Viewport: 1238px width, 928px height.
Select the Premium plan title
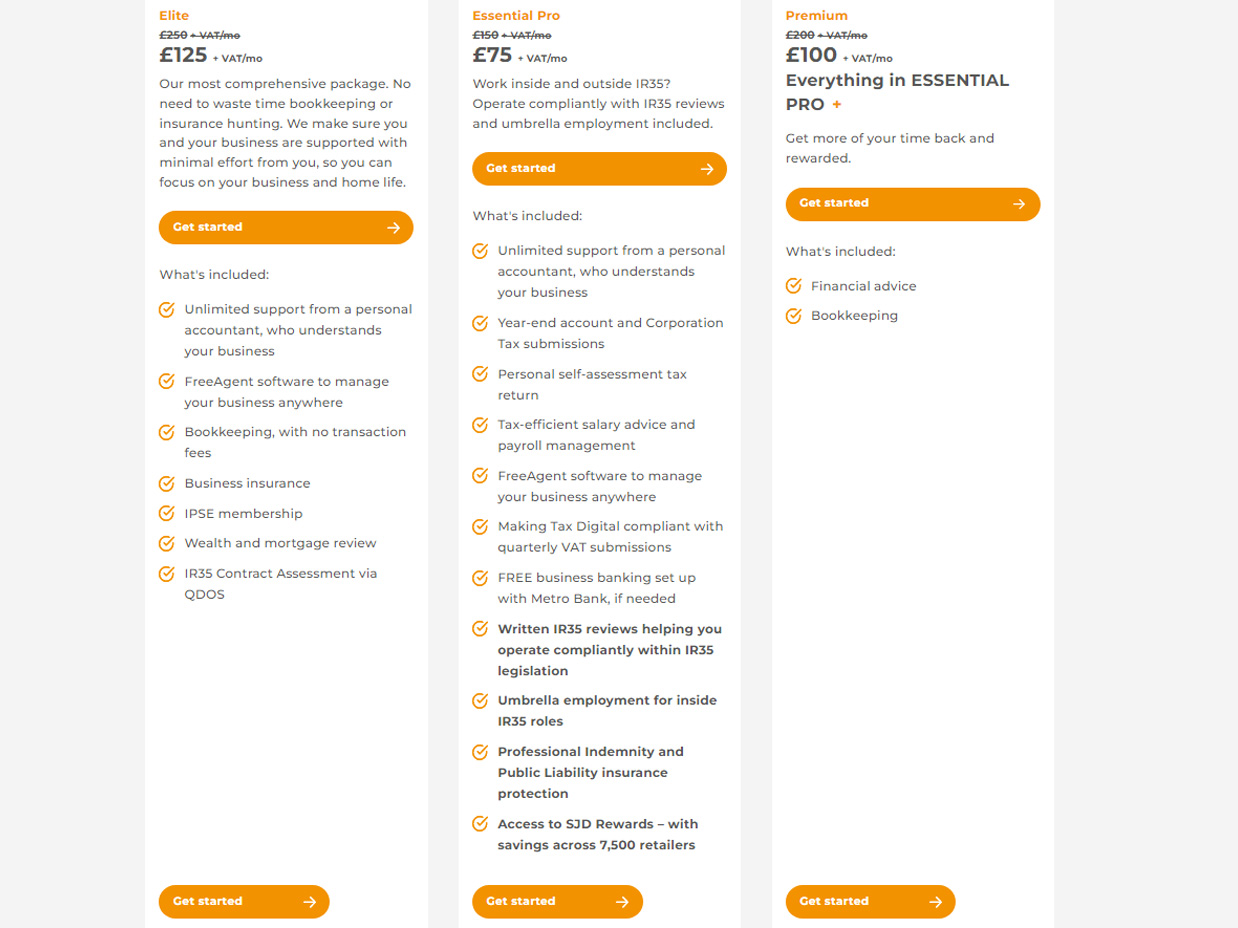pyautogui.click(x=816, y=16)
